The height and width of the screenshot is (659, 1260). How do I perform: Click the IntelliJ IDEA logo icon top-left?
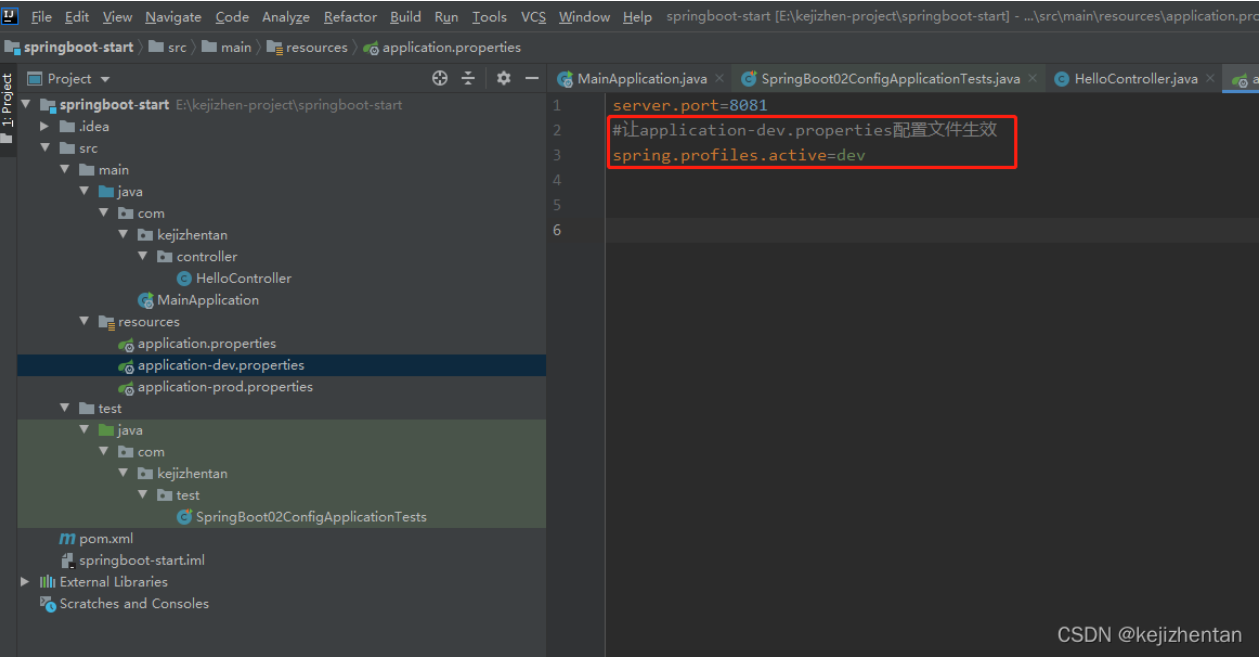pyautogui.click(x=10, y=16)
